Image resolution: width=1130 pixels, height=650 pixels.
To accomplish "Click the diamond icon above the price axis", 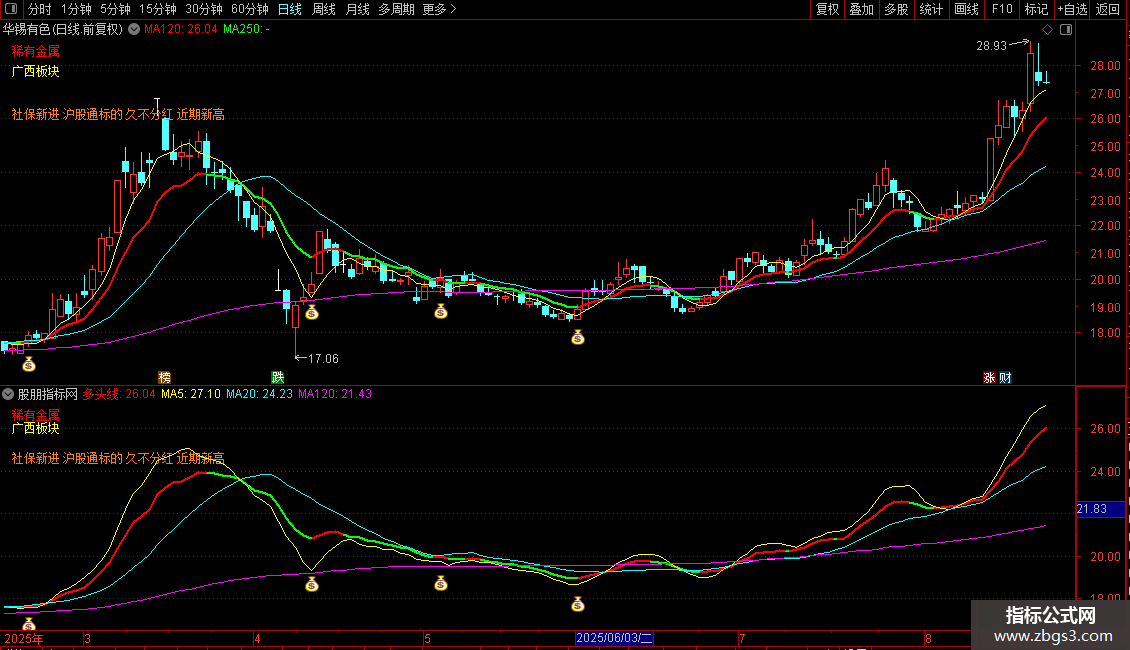I will [1047, 30].
